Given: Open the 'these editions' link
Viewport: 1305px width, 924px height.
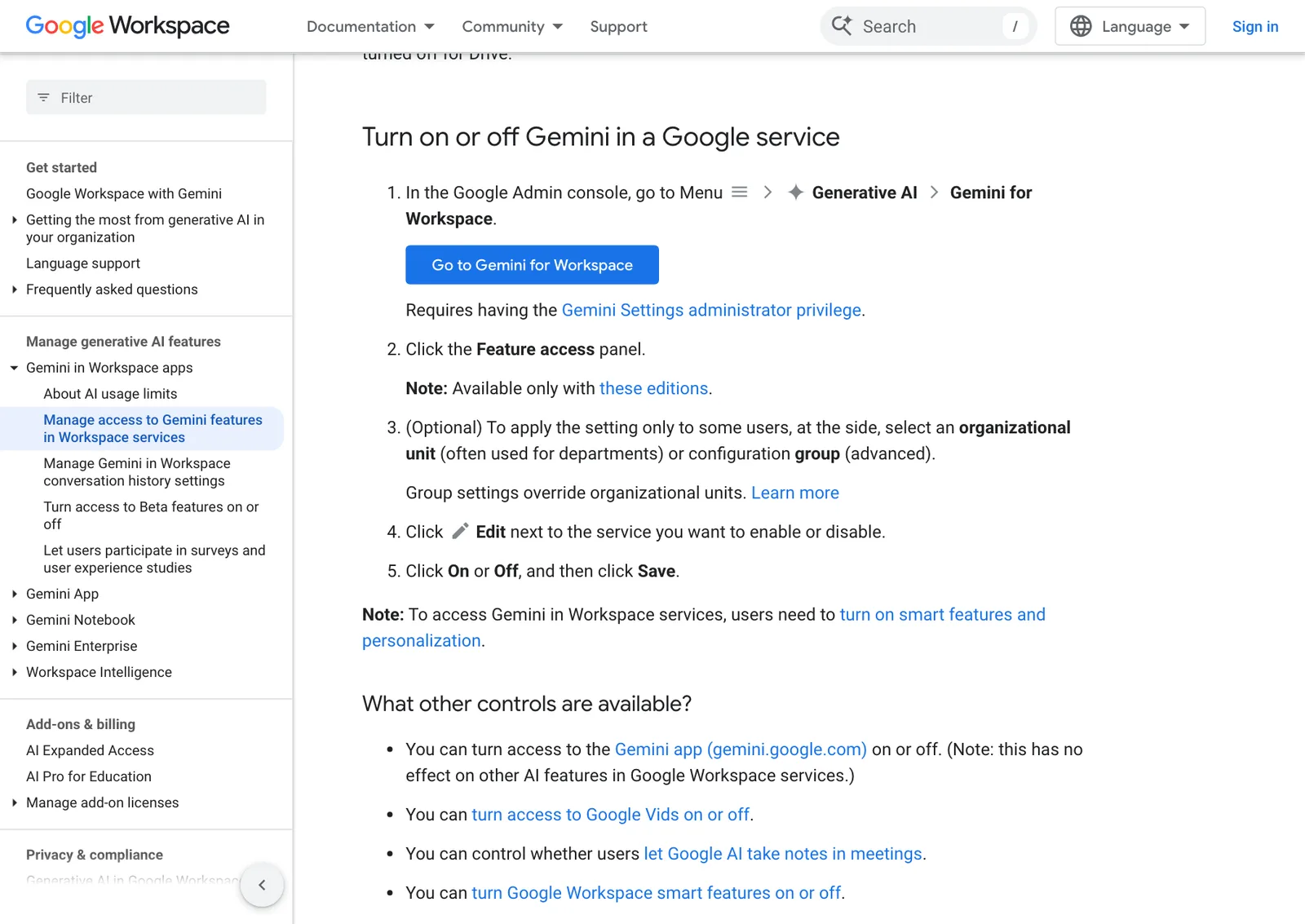Looking at the screenshot, I should click(x=653, y=388).
